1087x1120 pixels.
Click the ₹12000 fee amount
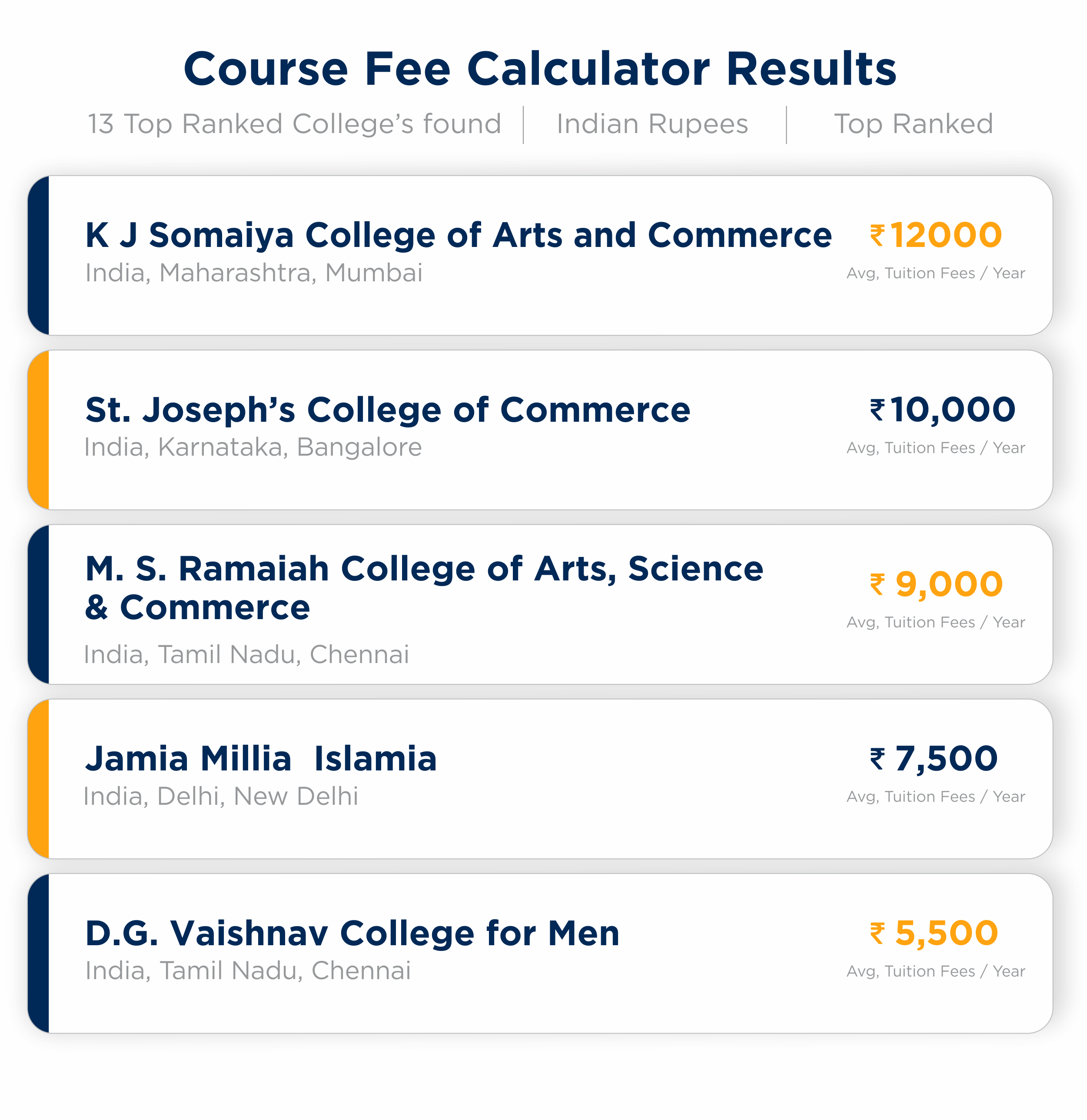tap(936, 235)
